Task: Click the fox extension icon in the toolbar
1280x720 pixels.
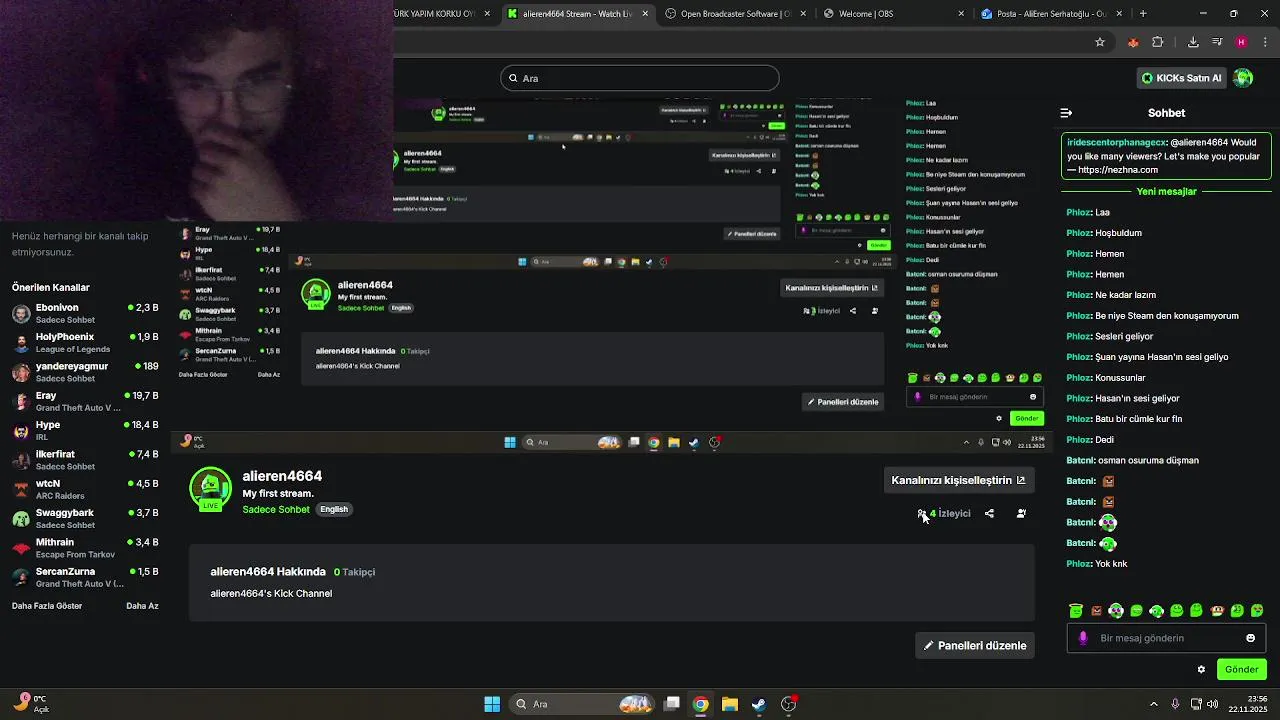Action: point(1133,42)
